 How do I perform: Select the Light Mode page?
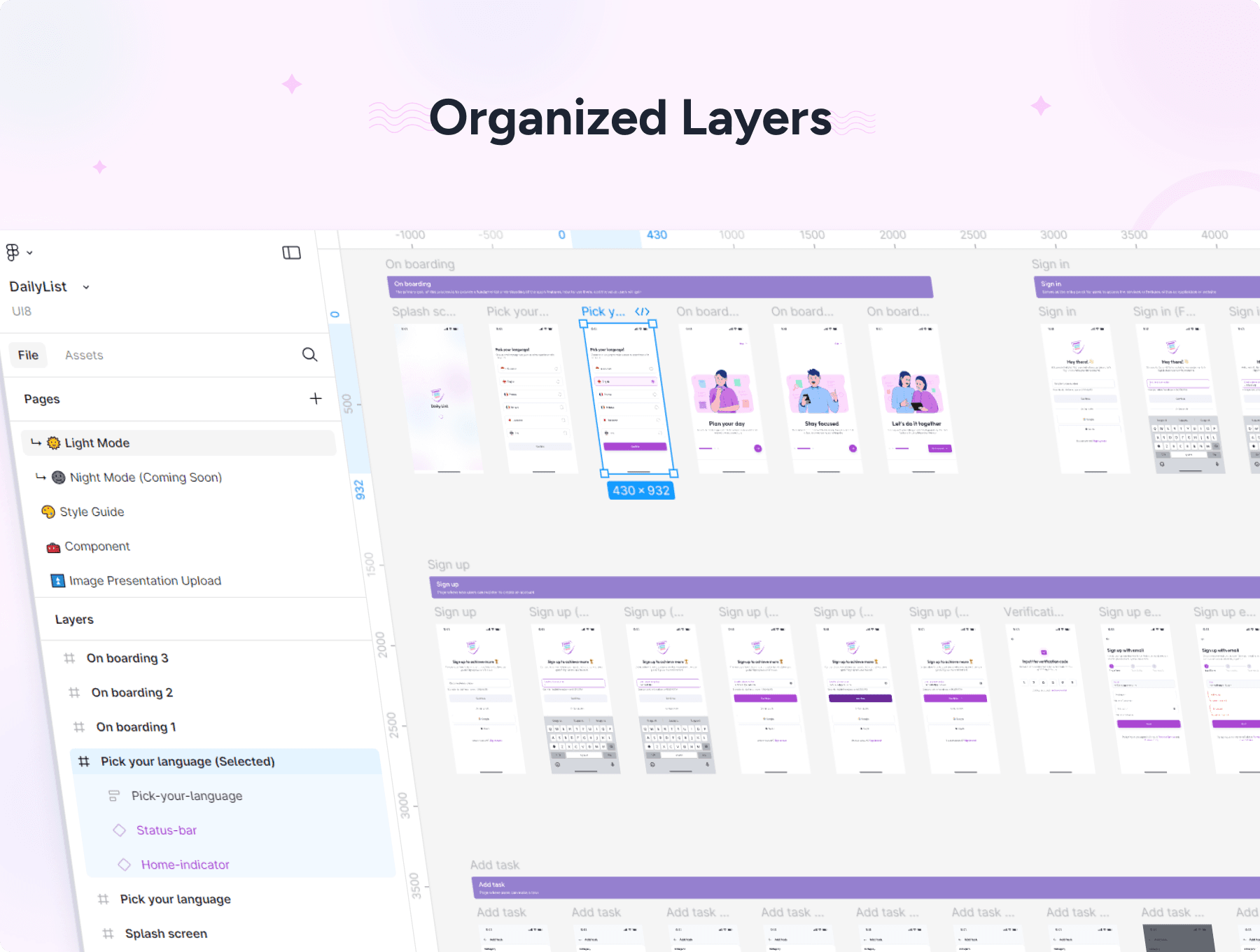tap(178, 443)
